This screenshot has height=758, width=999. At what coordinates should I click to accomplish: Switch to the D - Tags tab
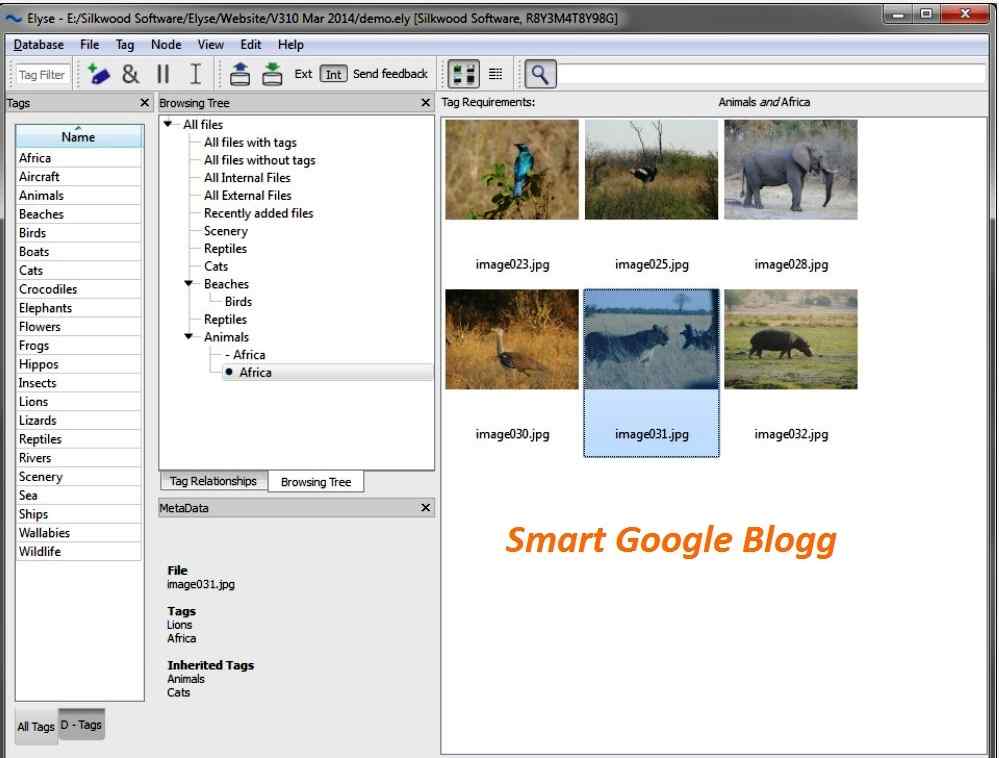[x=81, y=723]
